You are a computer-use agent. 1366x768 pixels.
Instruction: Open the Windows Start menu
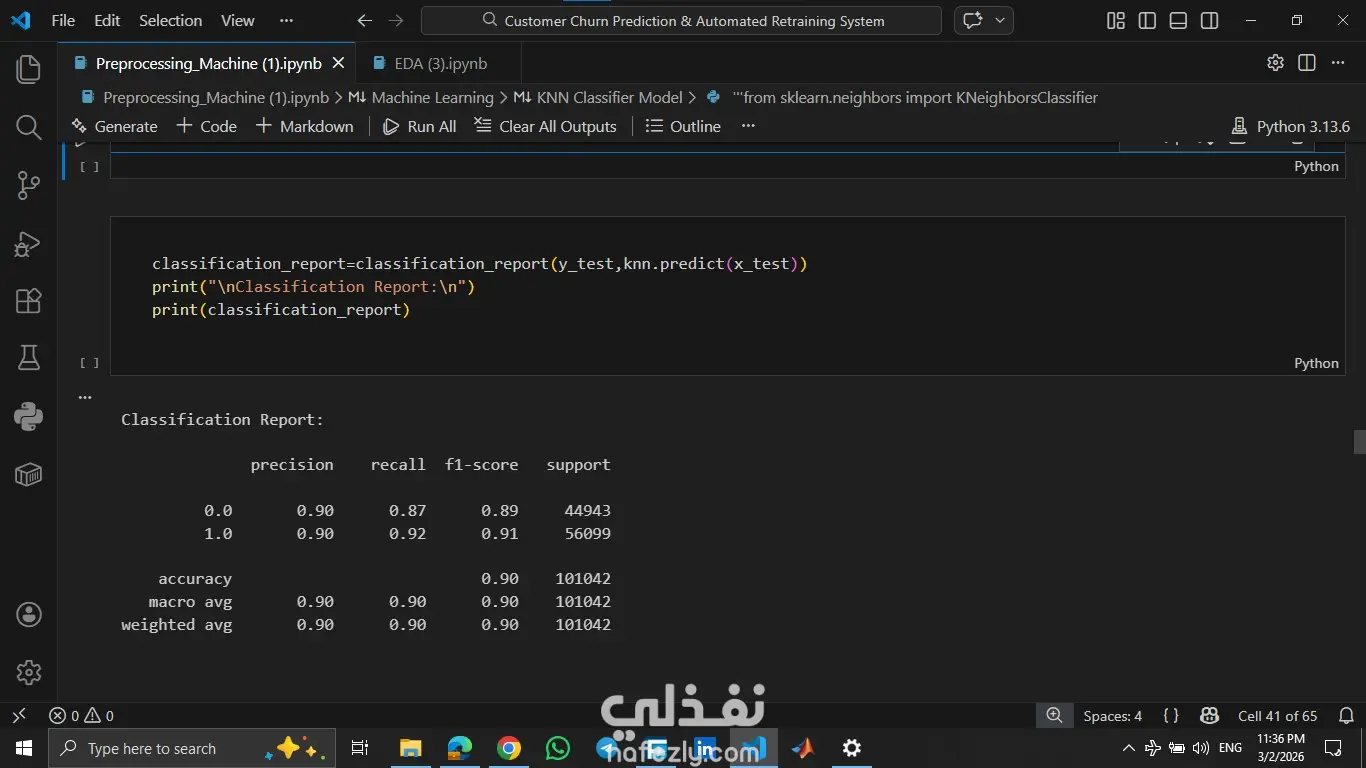coord(24,748)
